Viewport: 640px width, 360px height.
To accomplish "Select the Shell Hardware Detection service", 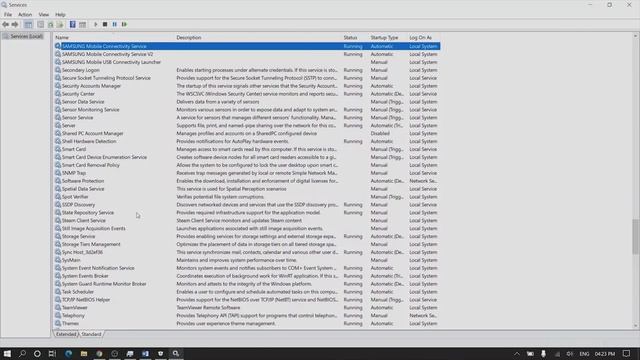I will pos(247,141).
